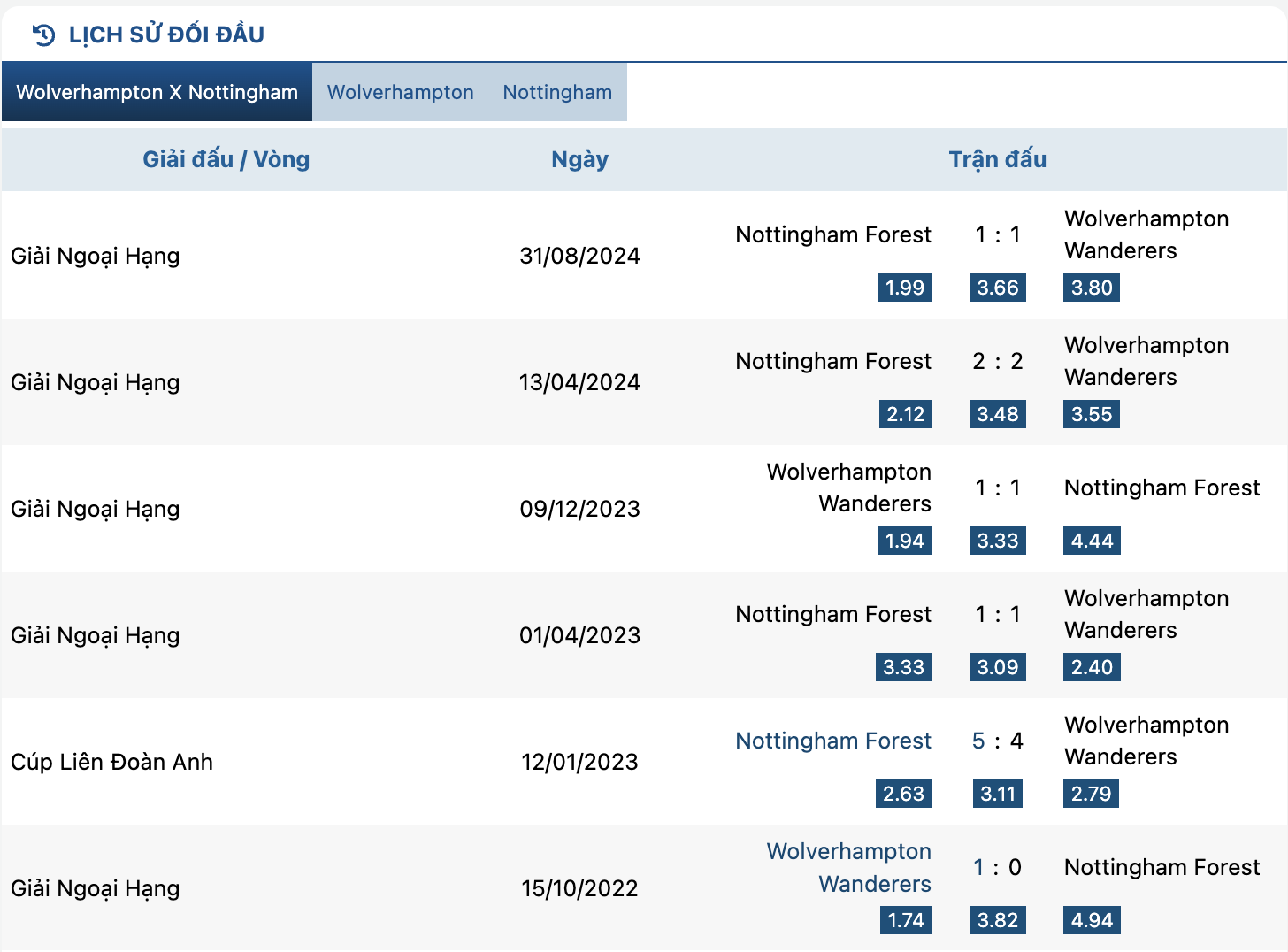Select the 3.33 draw odds from 09/12/2023
Image resolution: width=1288 pixels, height=952 pixels.
point(998,541)
